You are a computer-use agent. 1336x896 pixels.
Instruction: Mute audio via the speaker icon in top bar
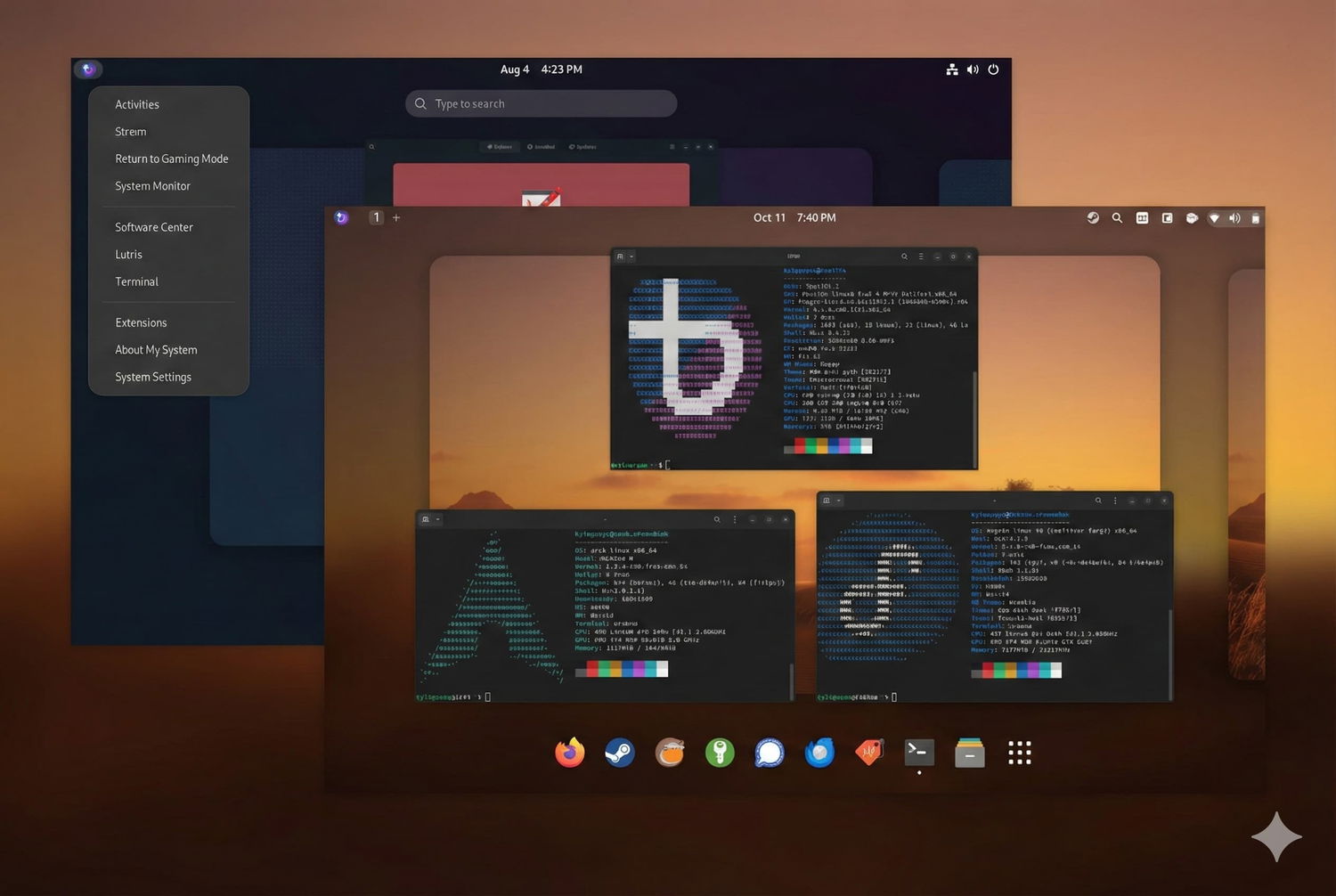click(1235, 217)
